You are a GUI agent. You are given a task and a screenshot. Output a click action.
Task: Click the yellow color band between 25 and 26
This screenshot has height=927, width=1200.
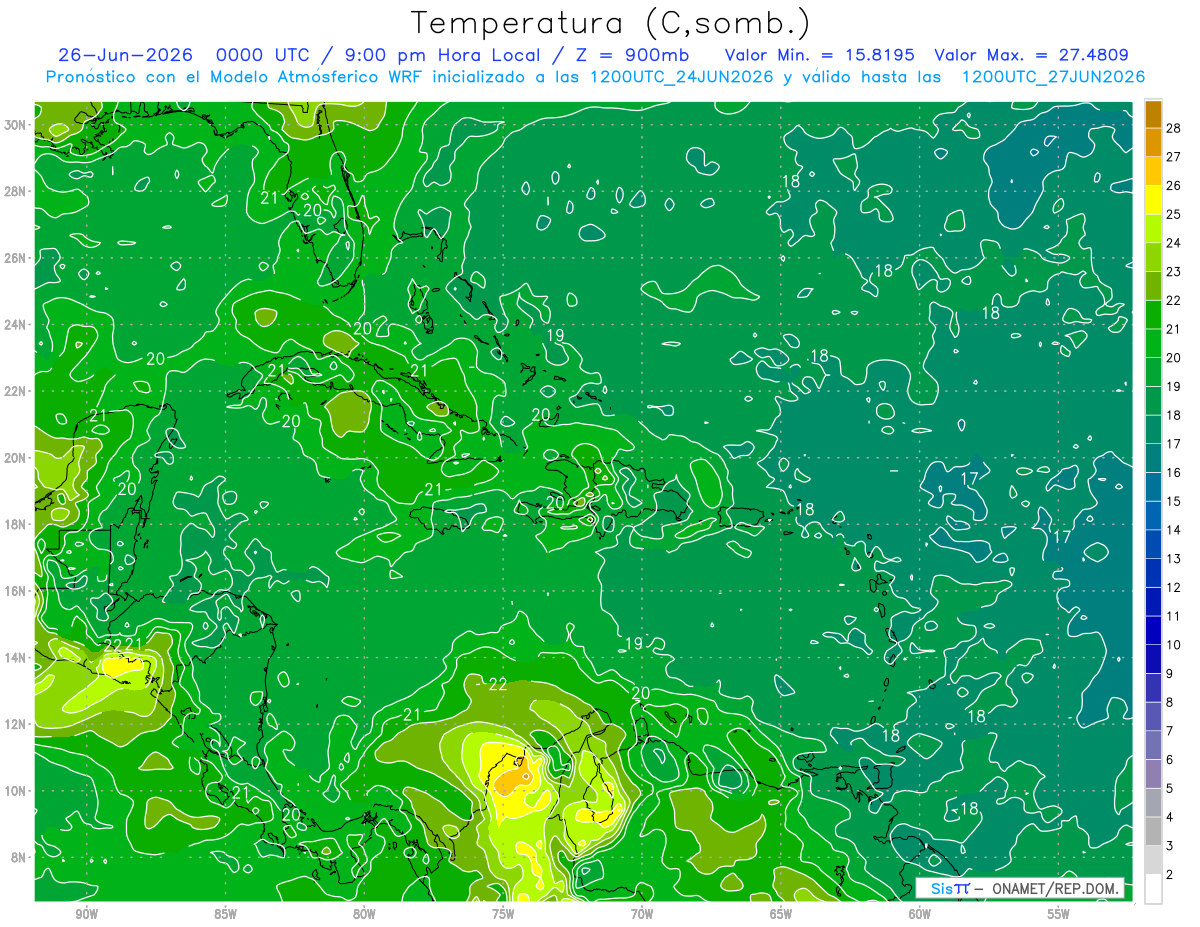pyautogui.click(x=1153, y=201)
